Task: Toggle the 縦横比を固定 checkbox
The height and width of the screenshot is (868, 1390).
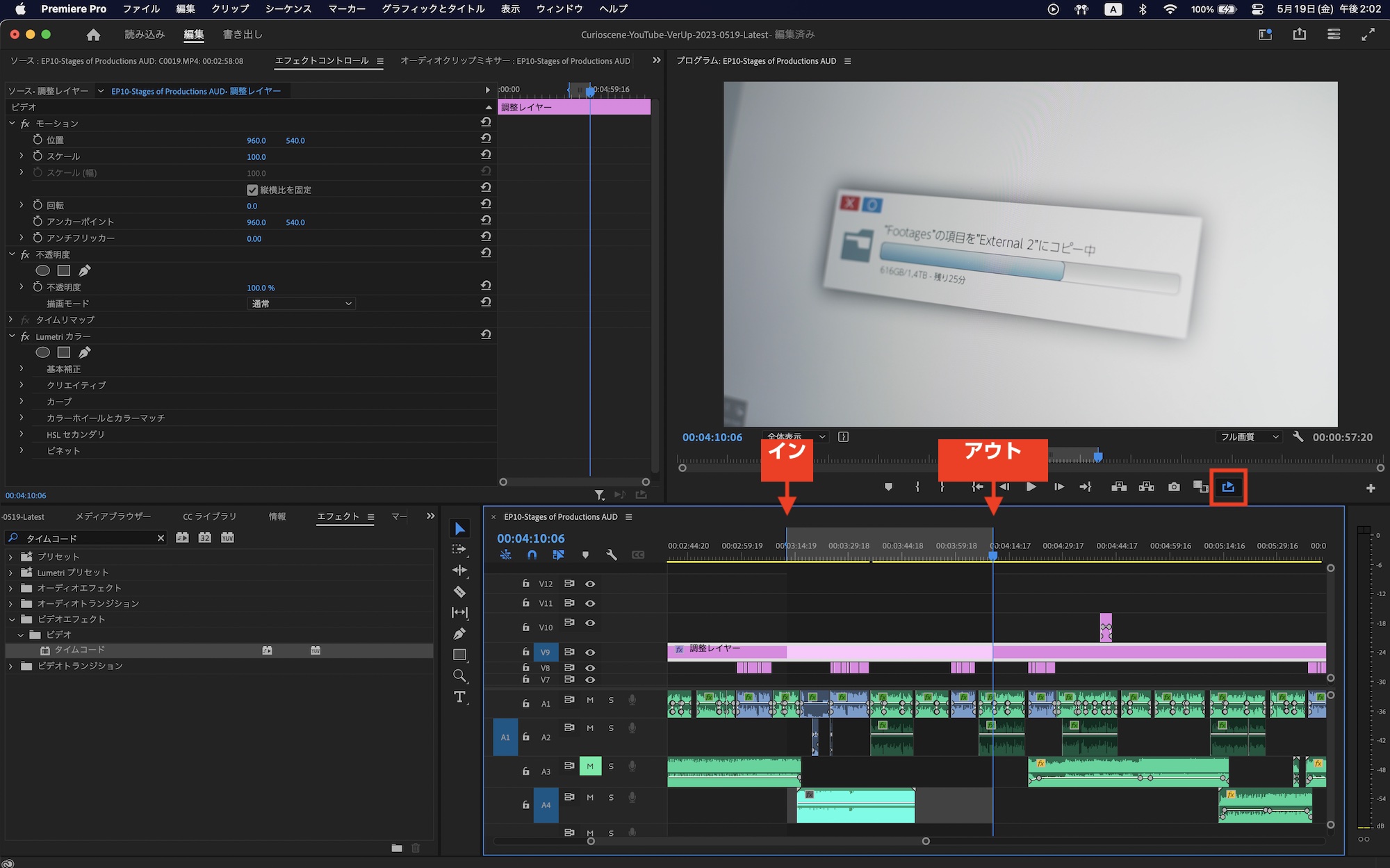Action: click(x=252, y=190)
